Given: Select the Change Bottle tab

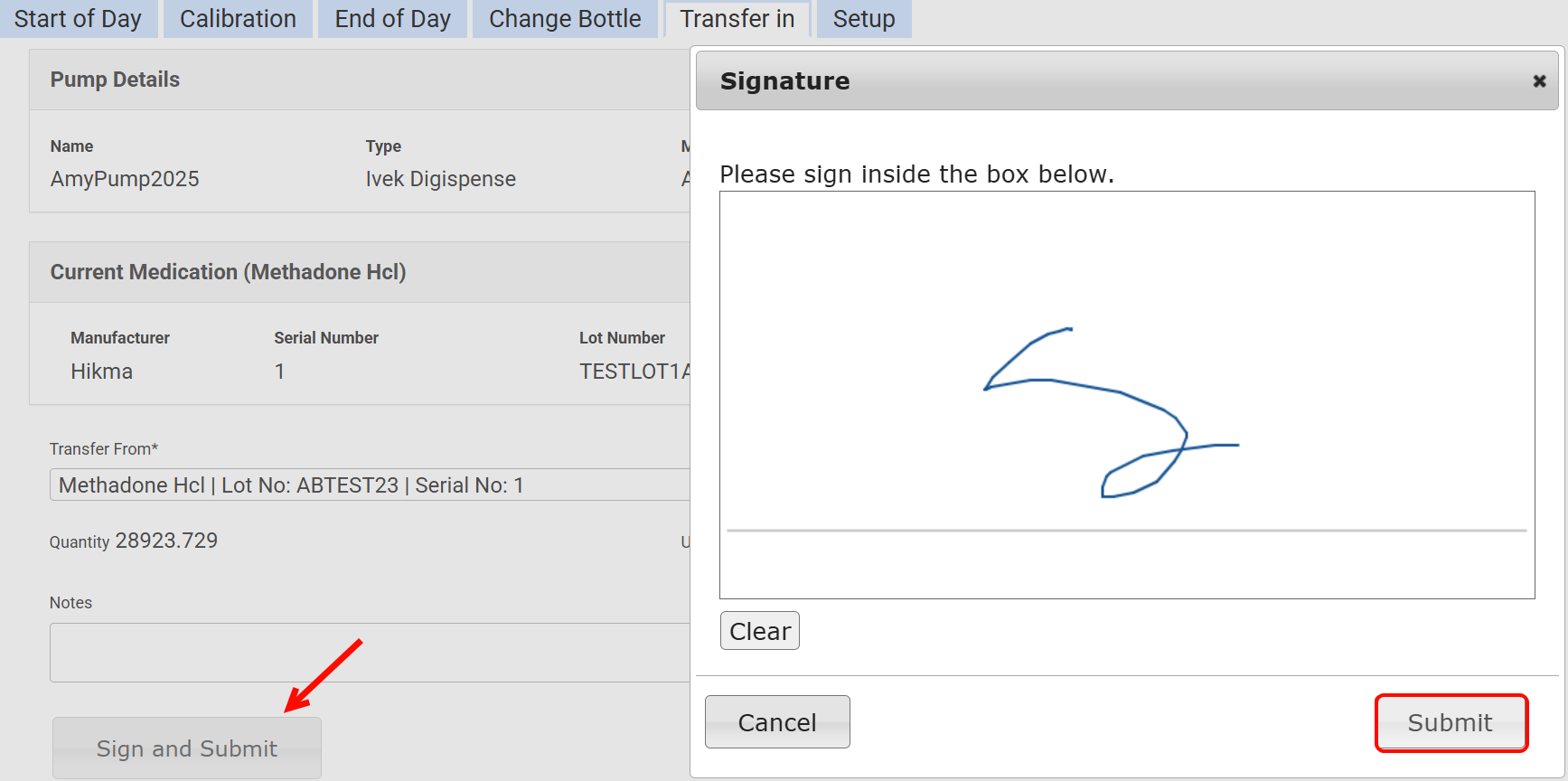Looking at the screenshot, I should click(x=565, y=19).
